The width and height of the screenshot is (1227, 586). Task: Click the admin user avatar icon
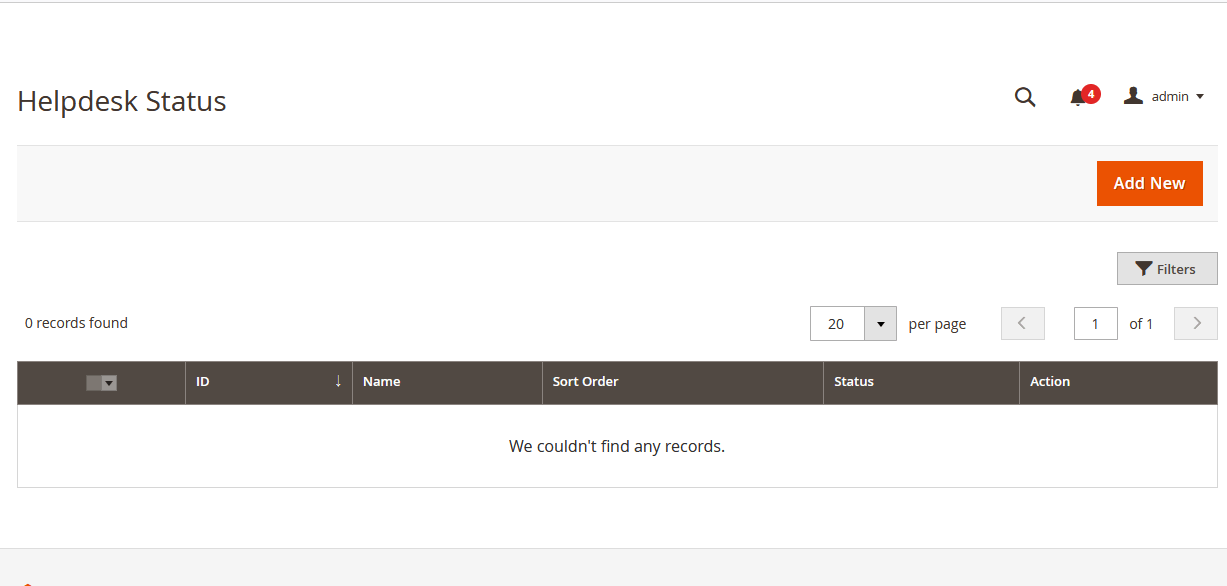(1133, 96)
